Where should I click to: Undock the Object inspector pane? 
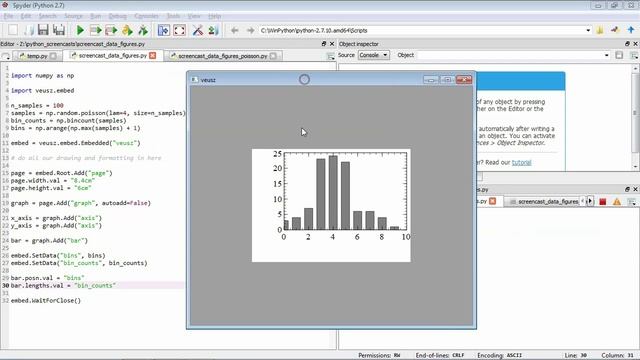pyautogui.click(x=627, y=44)
